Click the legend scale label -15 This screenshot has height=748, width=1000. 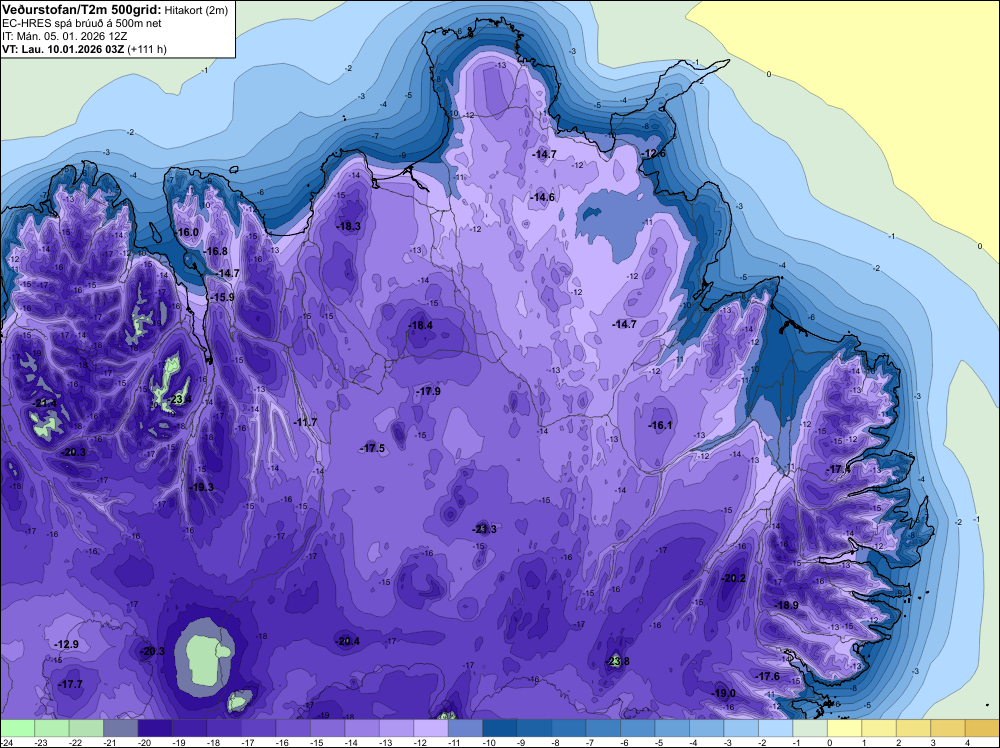click(318, 743)
